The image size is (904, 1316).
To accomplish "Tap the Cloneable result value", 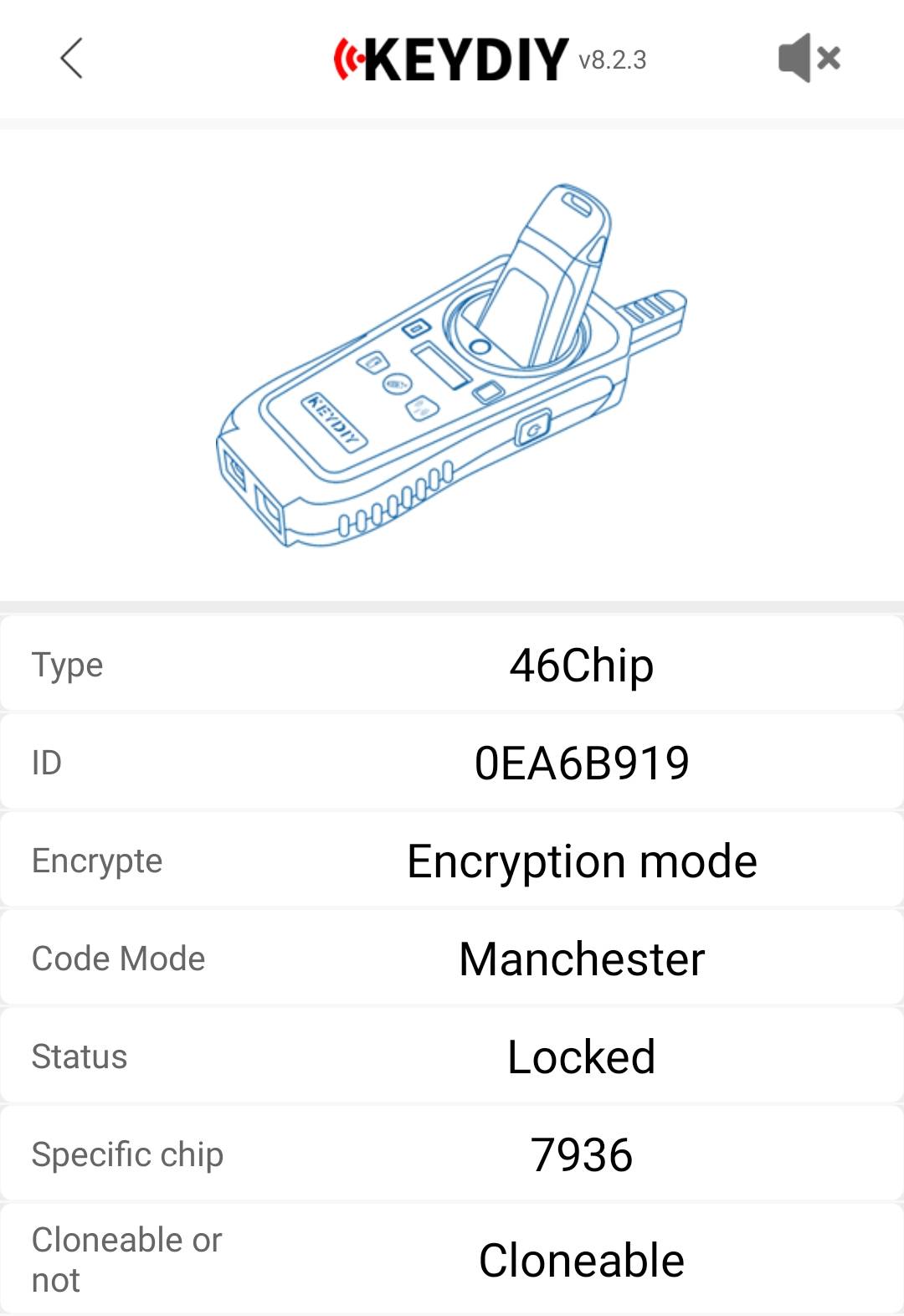I will pyautogui.click(x=582, y=1260).
